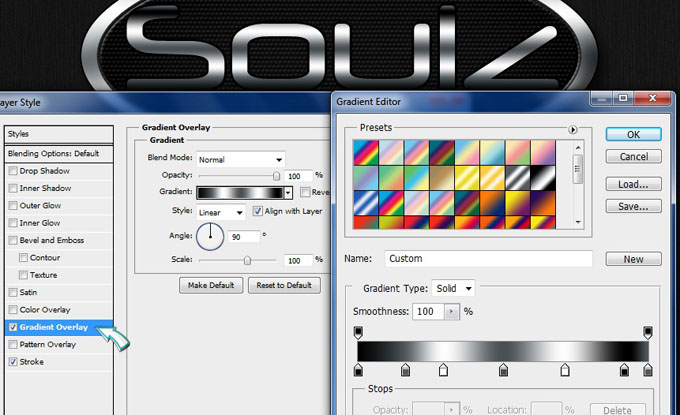Select the leftmost black color stop below gradient bar
This screenshot has width=680, height=415.
[360, 370]
